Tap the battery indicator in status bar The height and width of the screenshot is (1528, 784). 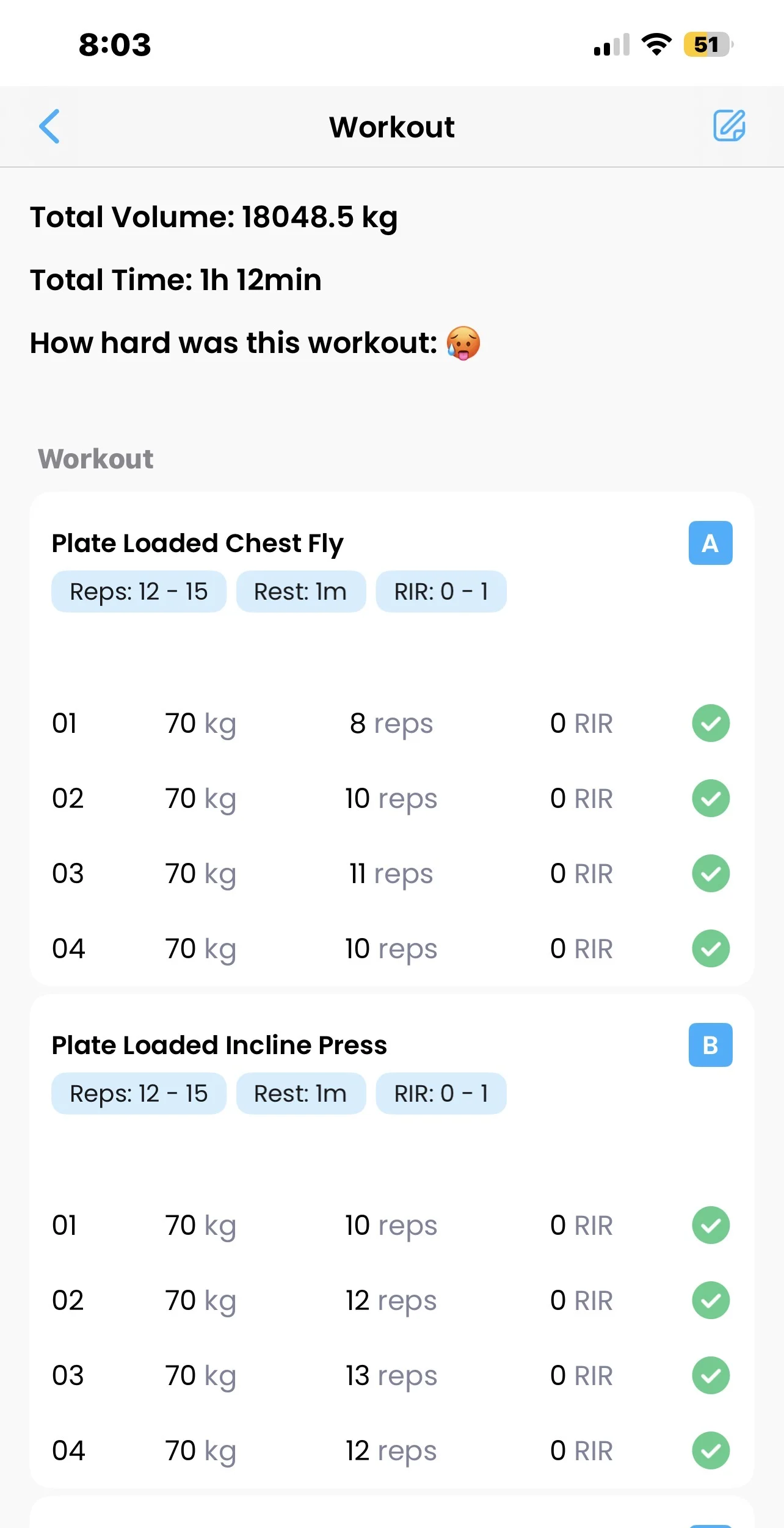pos(707,45)
